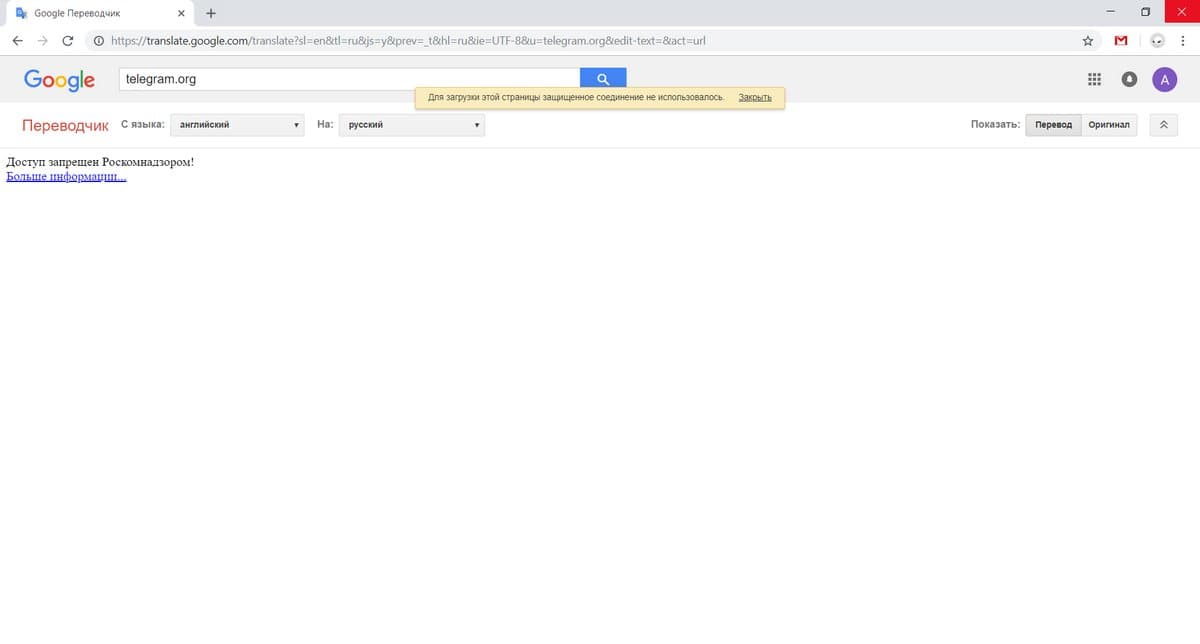Open Google notifications bell
The height and width of the screenshot is (644, 1200).
(x=1129, y=79)
